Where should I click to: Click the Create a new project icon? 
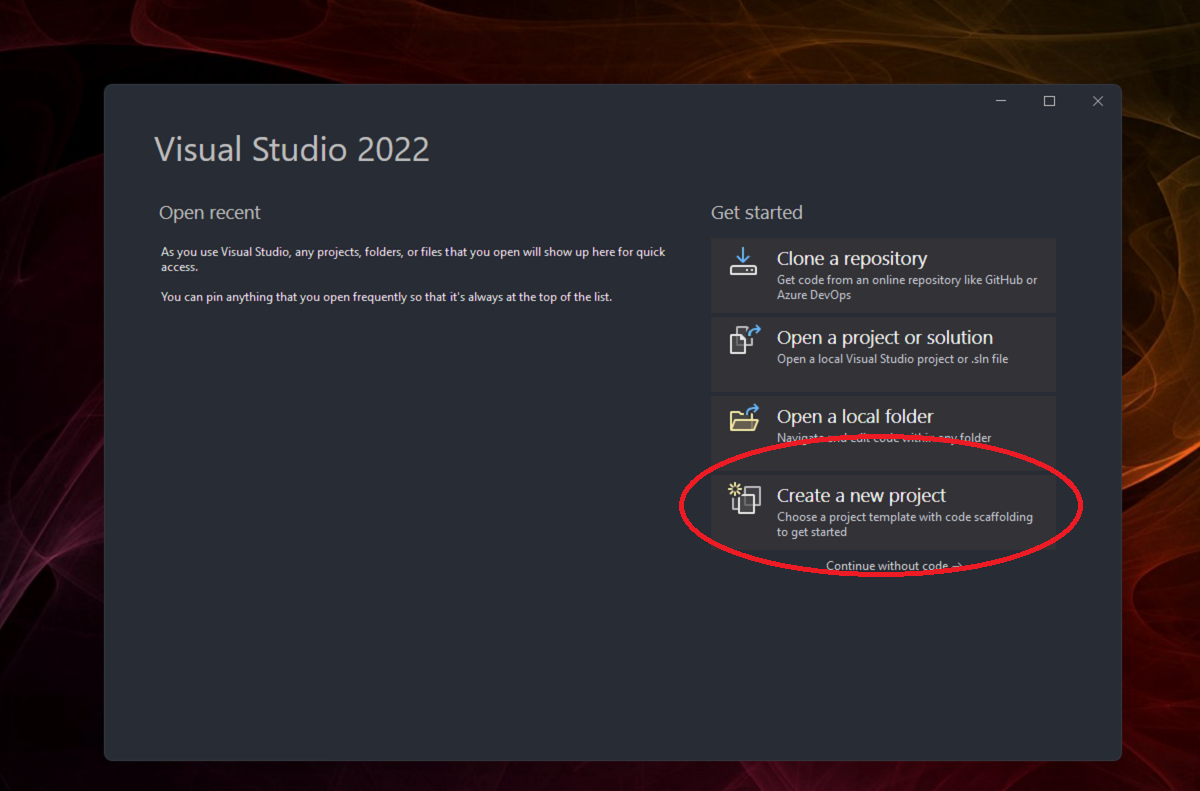745,498
